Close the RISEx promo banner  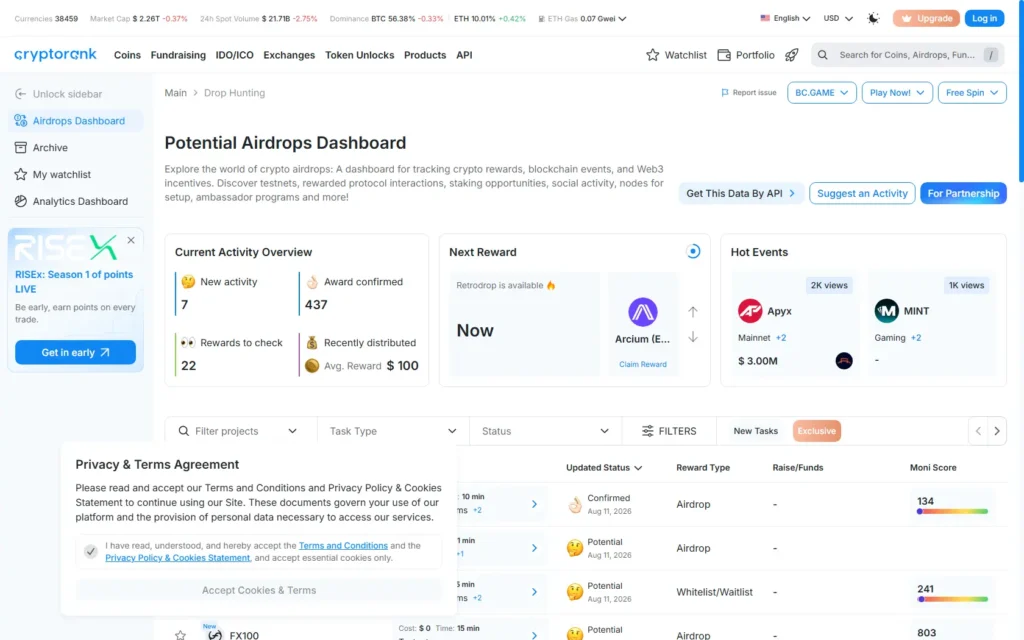click(x=131, y=240)
